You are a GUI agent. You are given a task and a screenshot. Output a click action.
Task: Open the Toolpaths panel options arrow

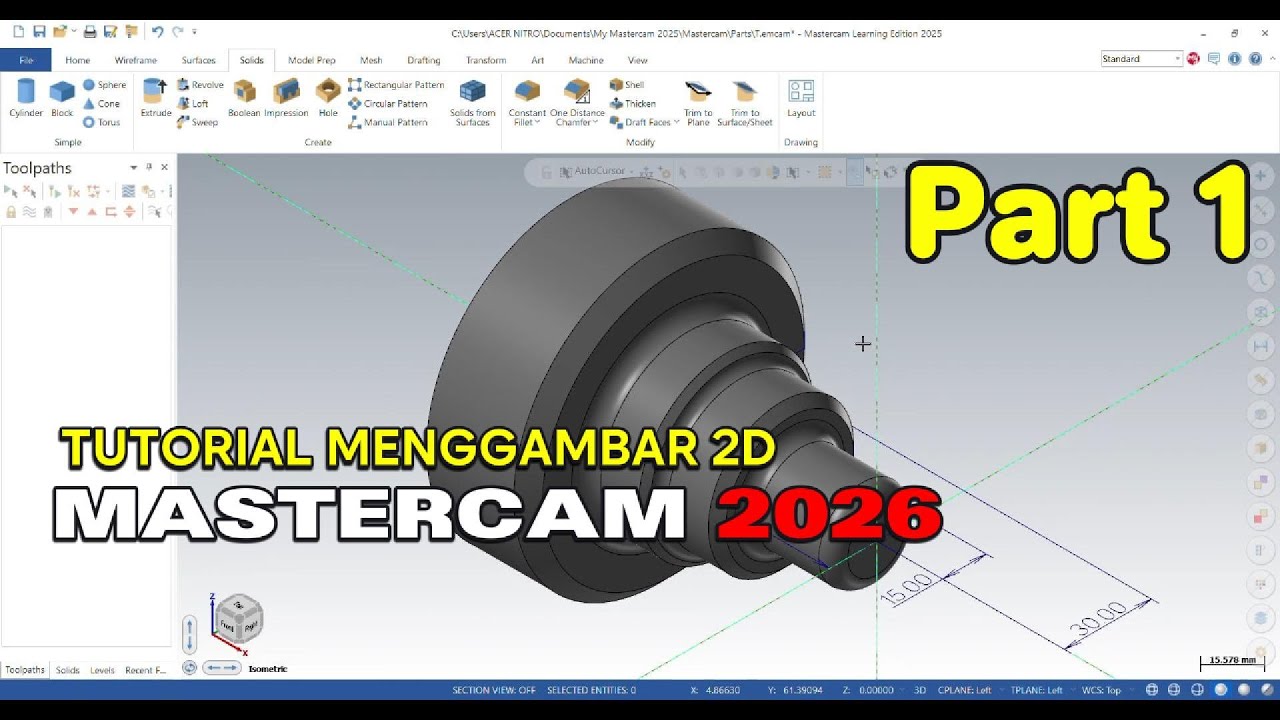(133, 167)
